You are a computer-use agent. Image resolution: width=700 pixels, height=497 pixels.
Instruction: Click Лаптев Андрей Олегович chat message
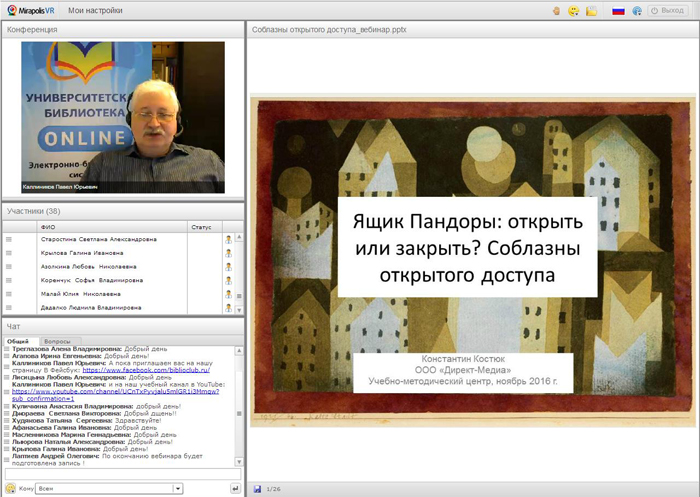pyautogui.click(x=107, y=459)
